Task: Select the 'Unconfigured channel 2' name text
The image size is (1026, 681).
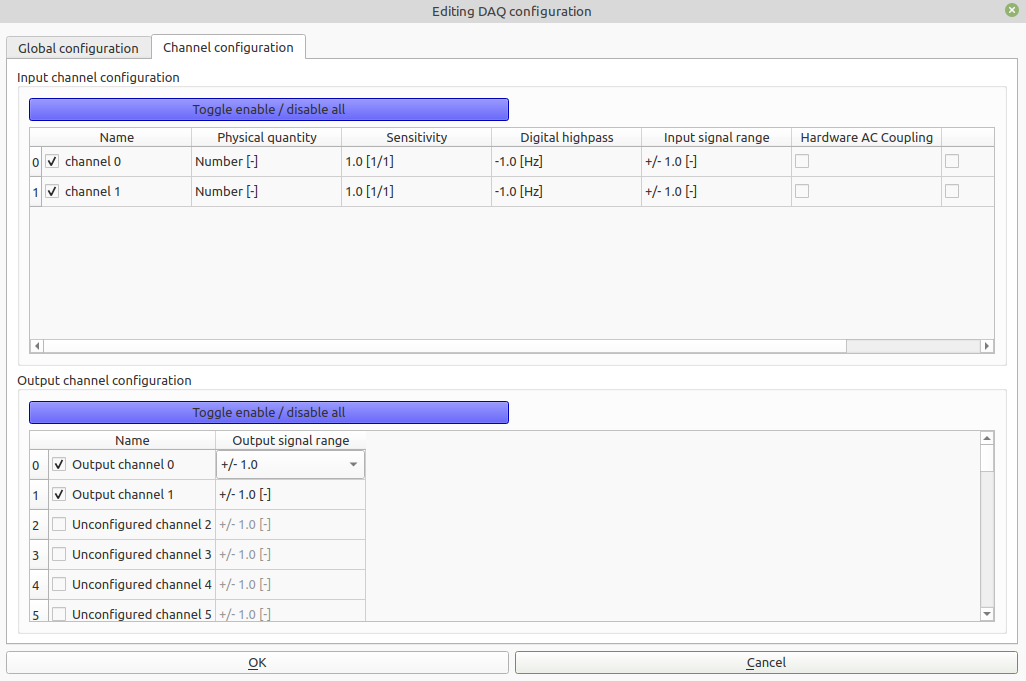Action: [141, 525]
